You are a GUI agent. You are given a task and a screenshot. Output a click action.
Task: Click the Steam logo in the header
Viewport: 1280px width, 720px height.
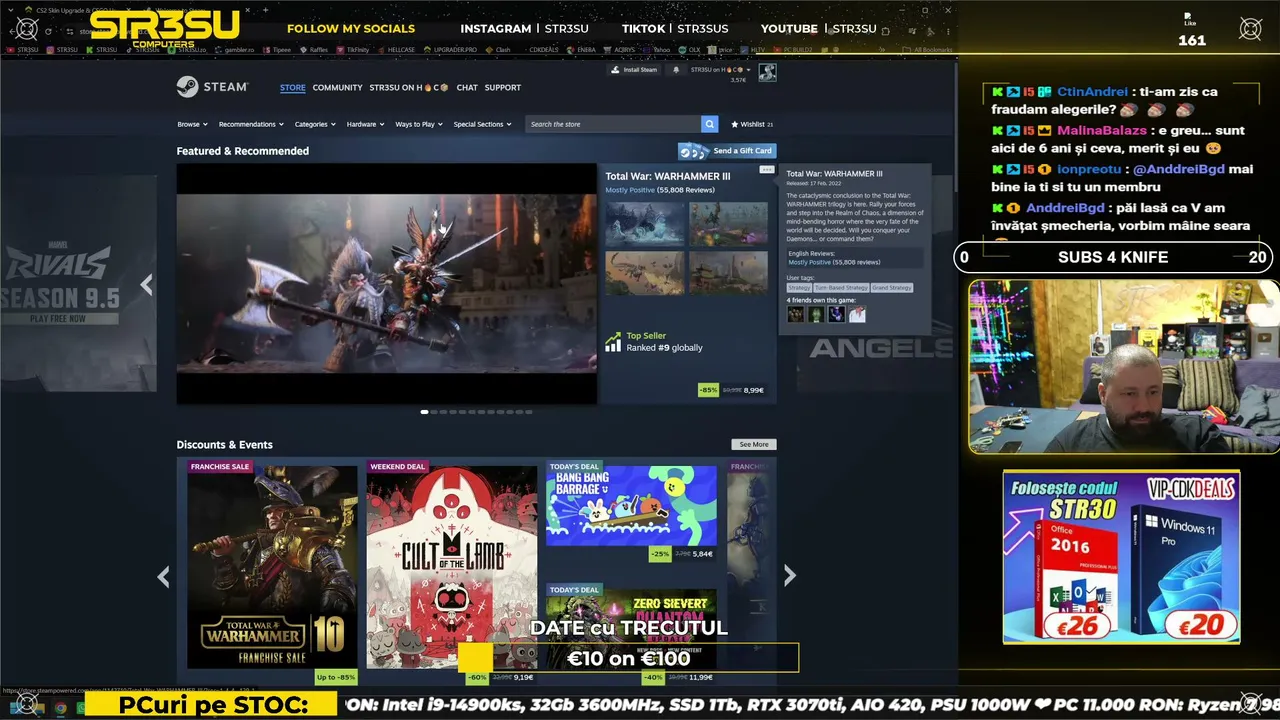212,87
